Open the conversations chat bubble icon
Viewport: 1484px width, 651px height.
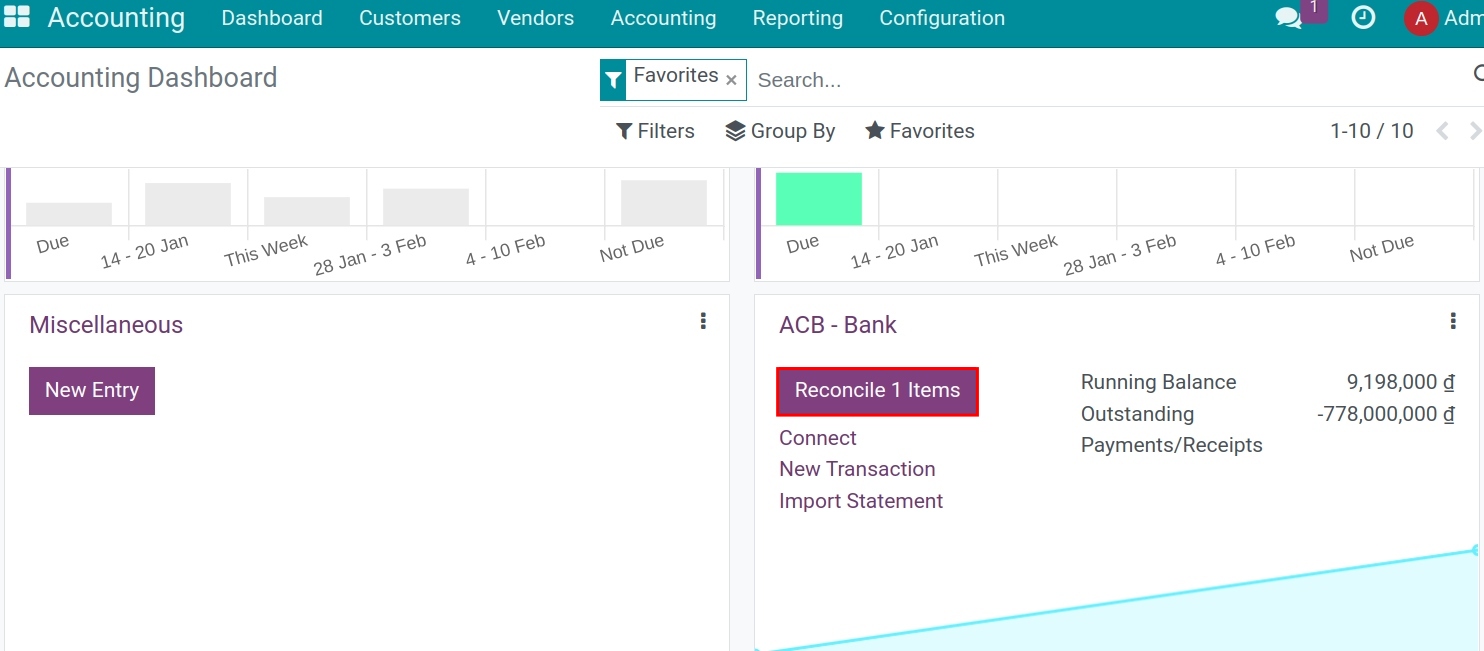[1289, 18]
